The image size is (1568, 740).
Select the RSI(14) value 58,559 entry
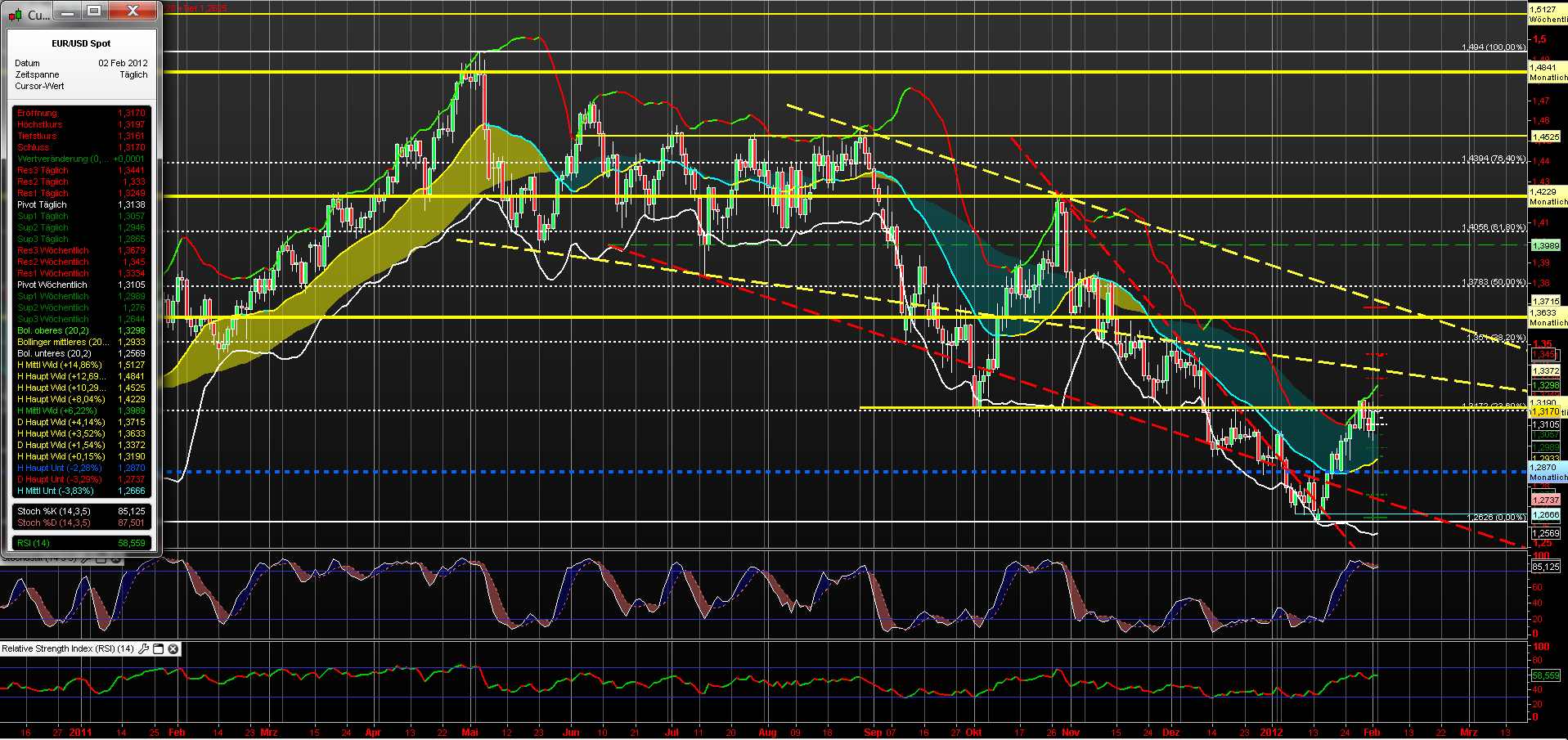pos(79,542)
